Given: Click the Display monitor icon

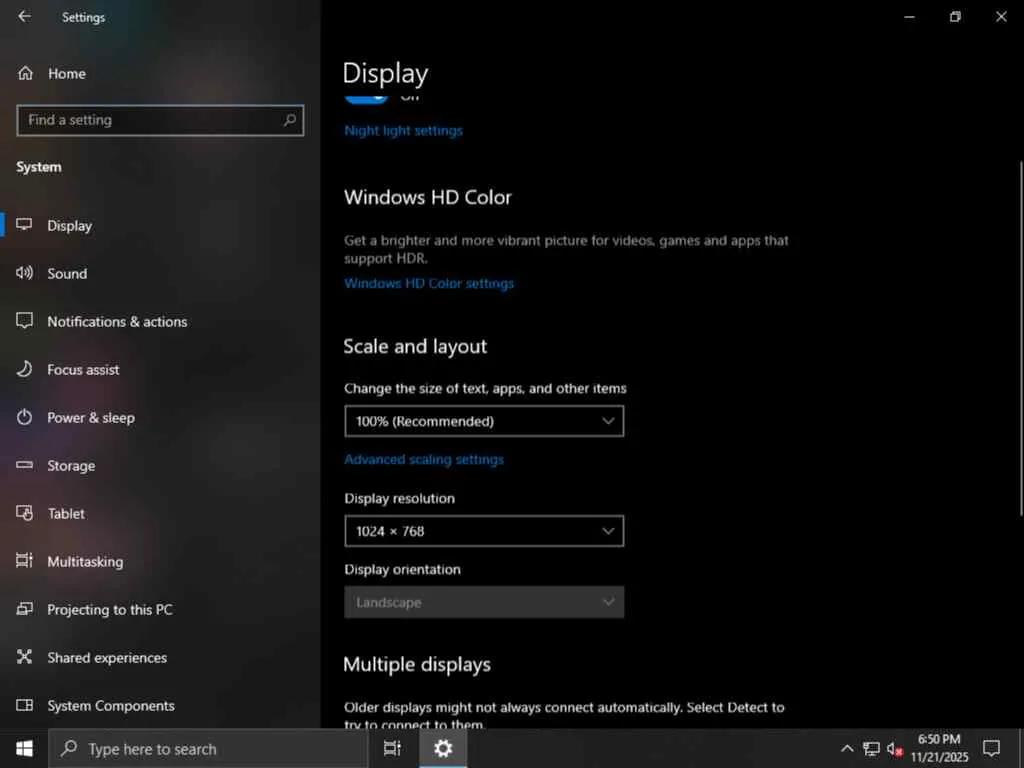Looking at the screenshot, I should click(24, 225).
